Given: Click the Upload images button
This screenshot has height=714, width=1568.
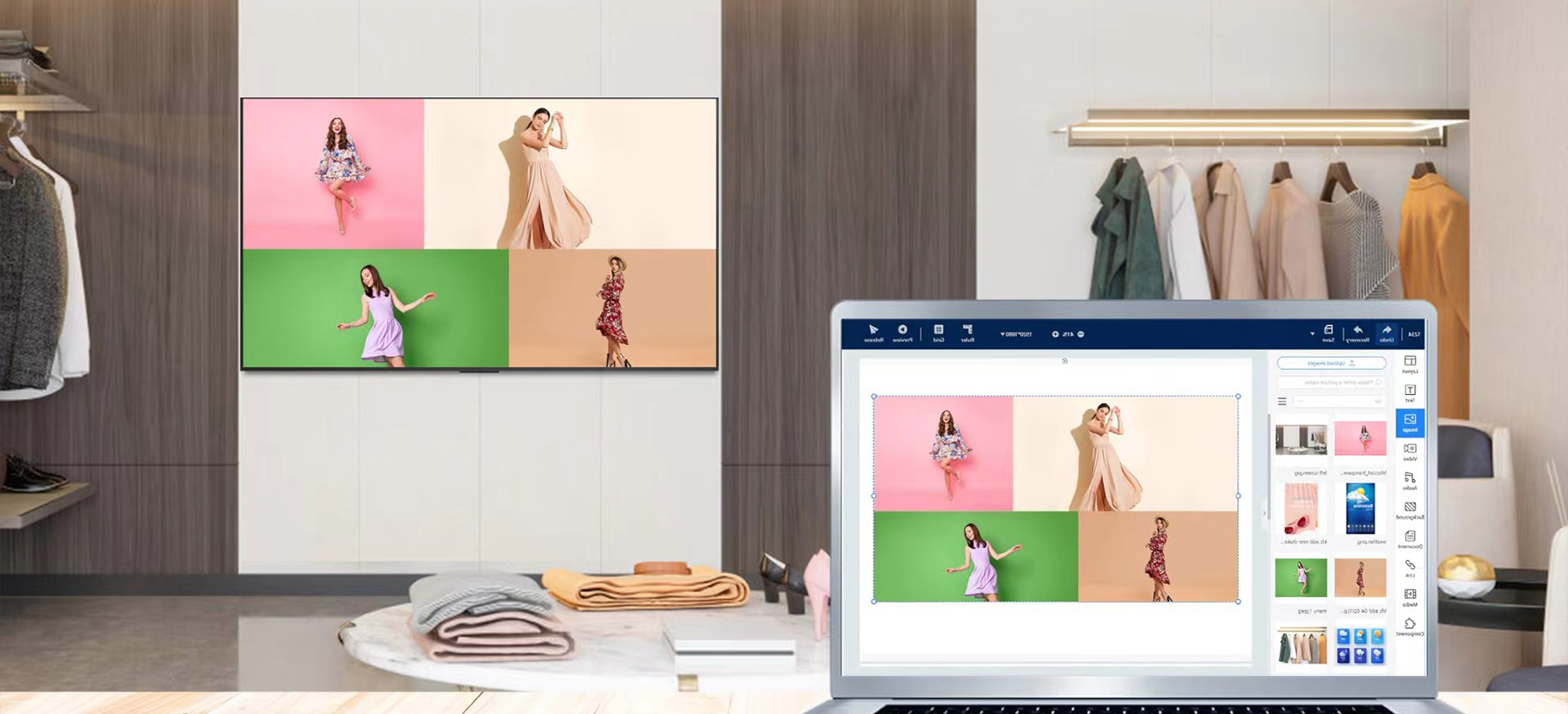Looking at the screenshot, I should pos(1331,363).
